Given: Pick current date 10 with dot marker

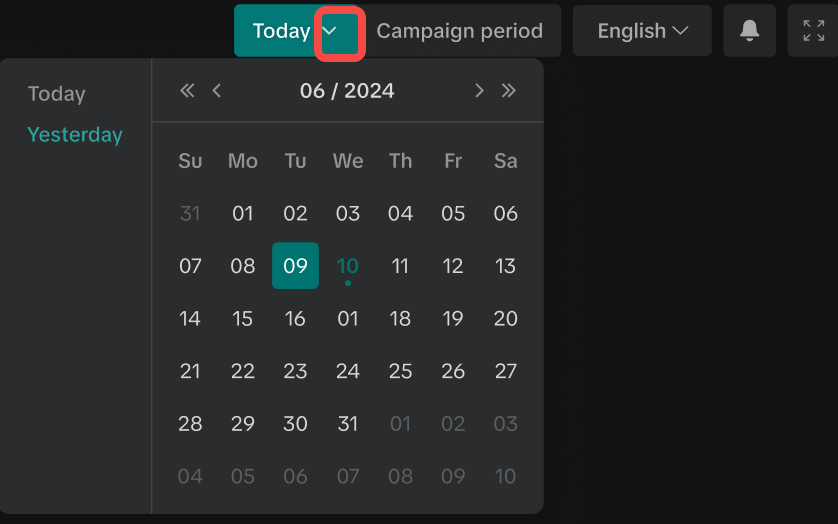Looking at the screenshot, I should (x=348, y=266).
